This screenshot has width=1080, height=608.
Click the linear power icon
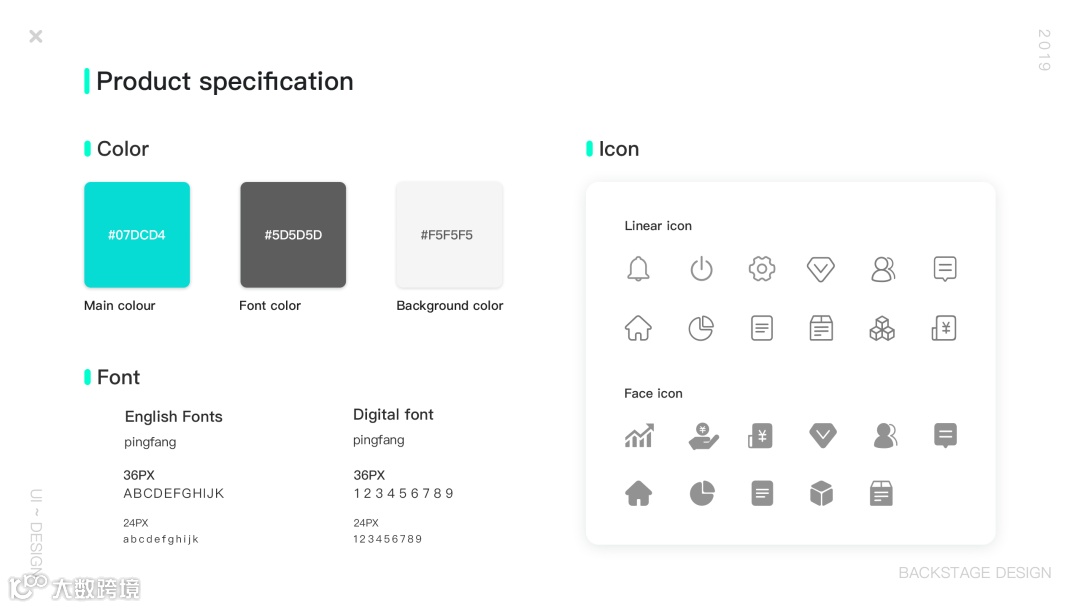pyautogui.click(x=701, y=269)
